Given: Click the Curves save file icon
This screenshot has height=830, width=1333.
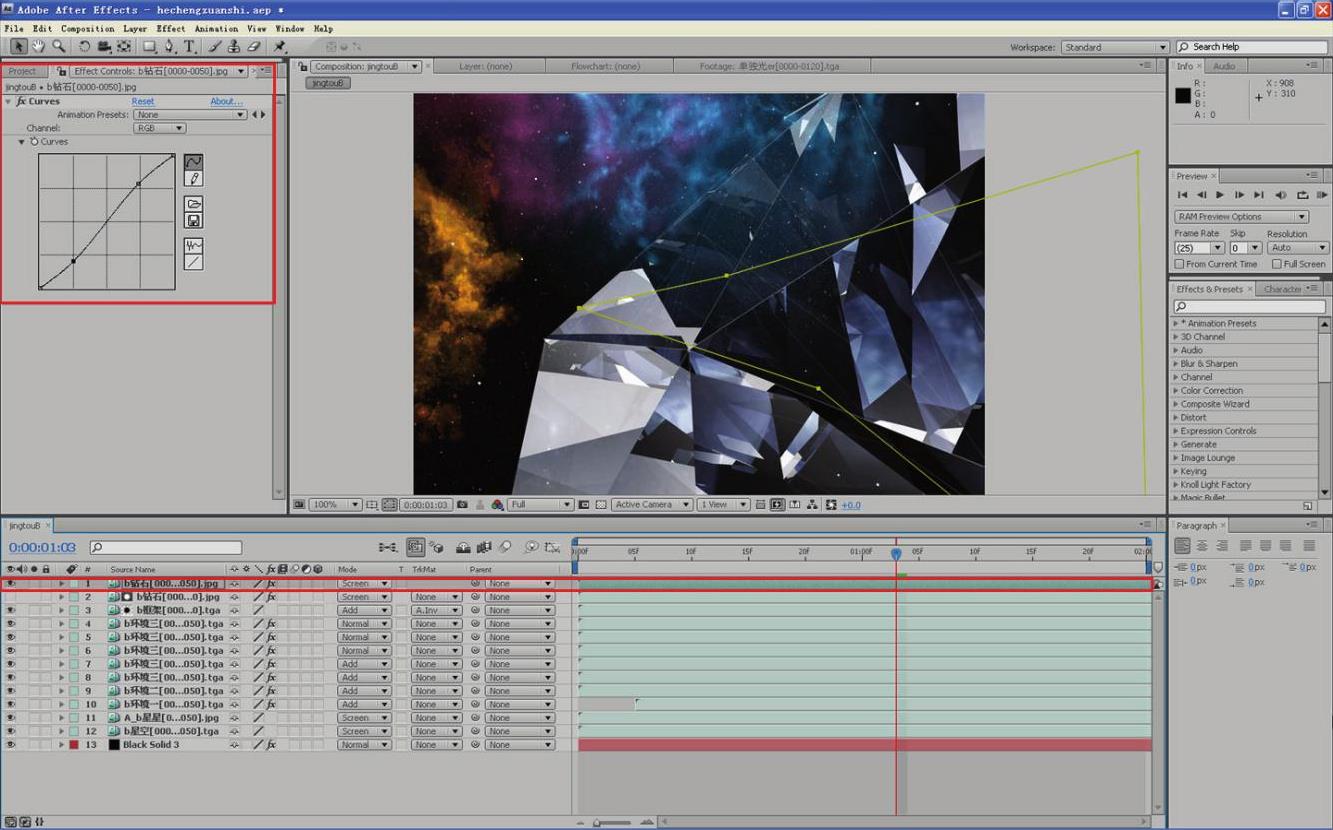Looking at the screenshot, I should pos(194,220).
